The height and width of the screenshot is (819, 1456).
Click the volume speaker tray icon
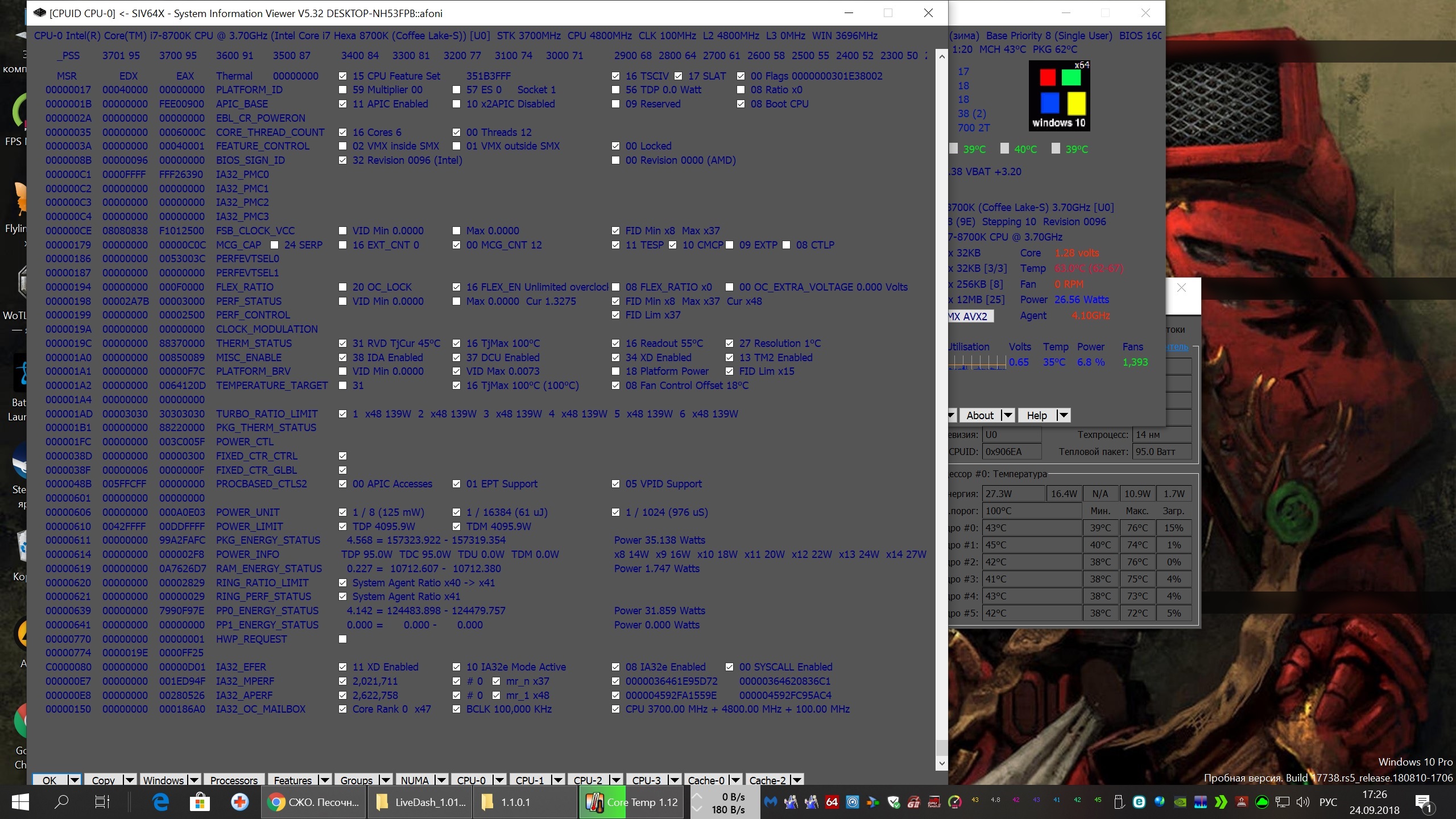1302,802
